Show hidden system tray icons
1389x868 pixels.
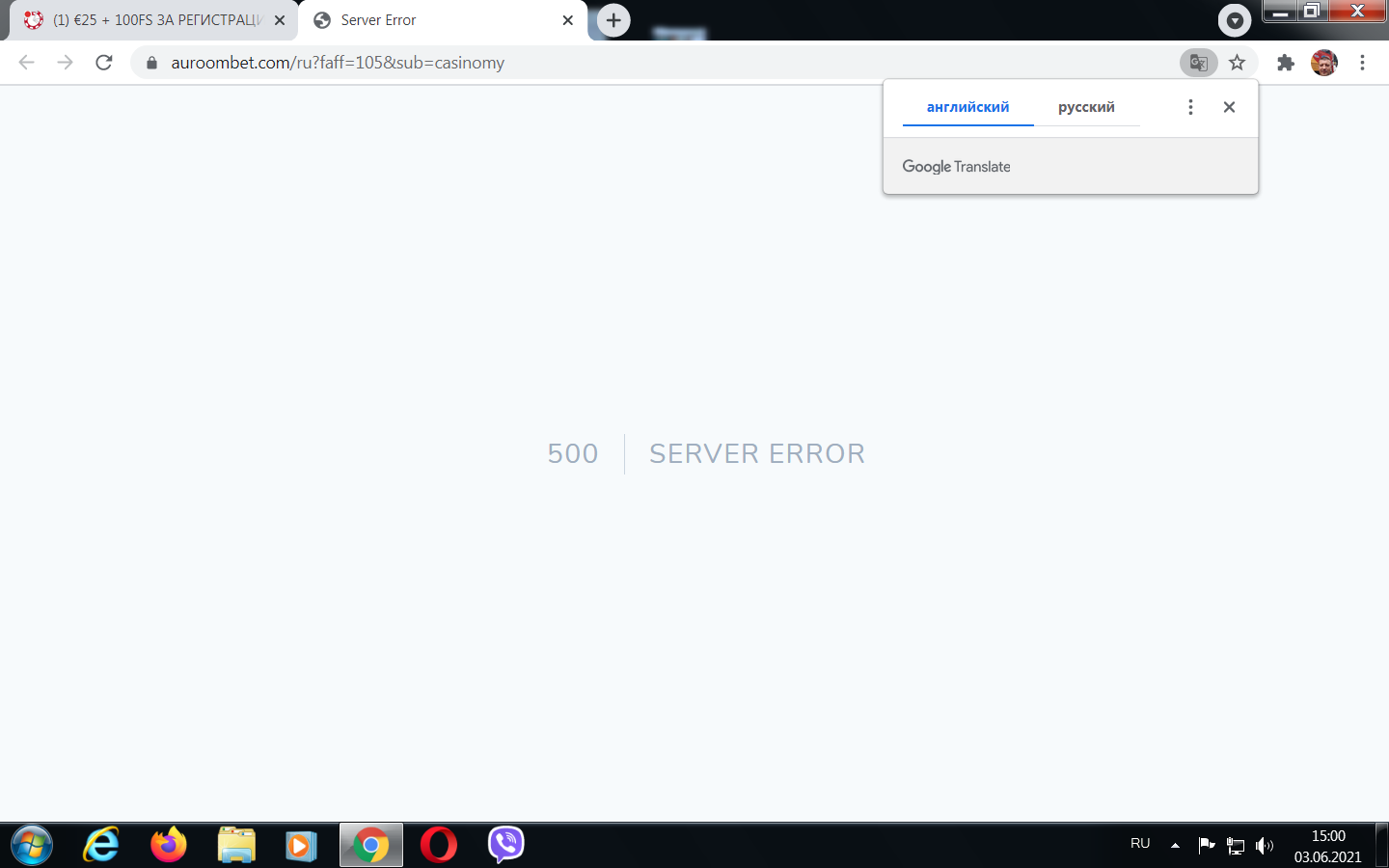point(1175,845)
